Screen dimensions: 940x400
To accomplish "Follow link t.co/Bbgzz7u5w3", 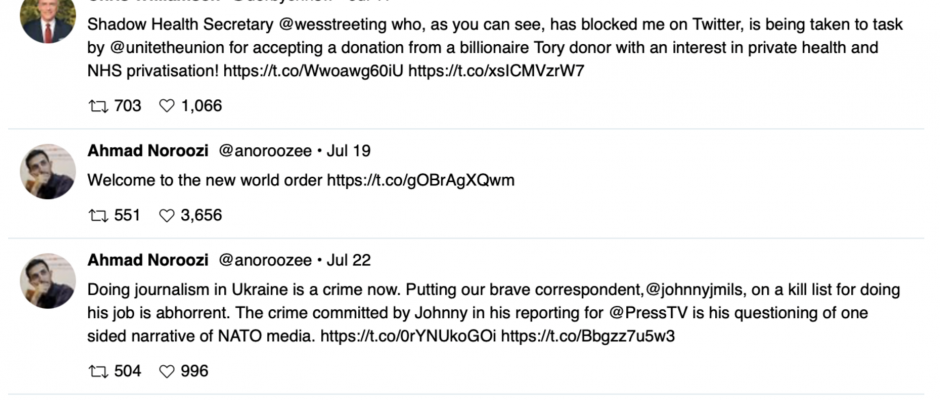I will click(588, 336).
